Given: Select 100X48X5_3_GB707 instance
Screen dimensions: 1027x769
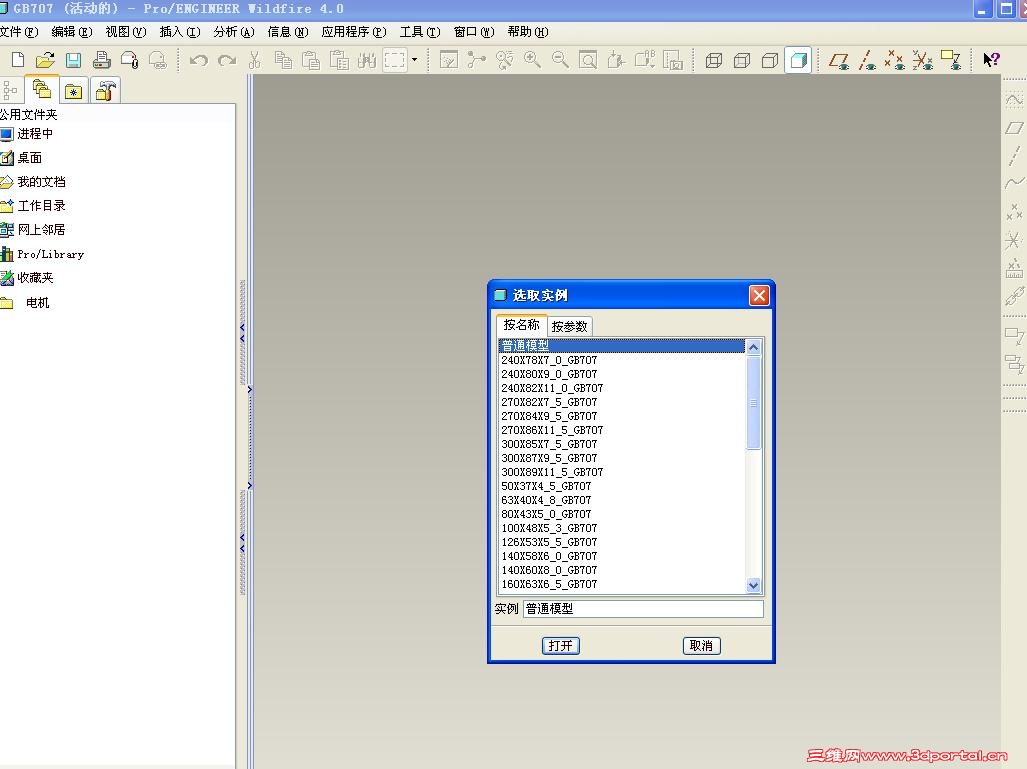Looking at the screenshot, I should tap(622, 528).
